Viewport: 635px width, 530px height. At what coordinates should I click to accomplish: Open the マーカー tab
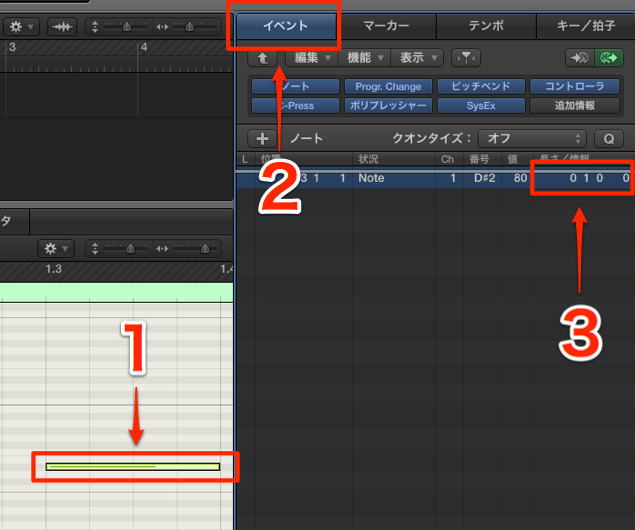(x=386, y=26)
